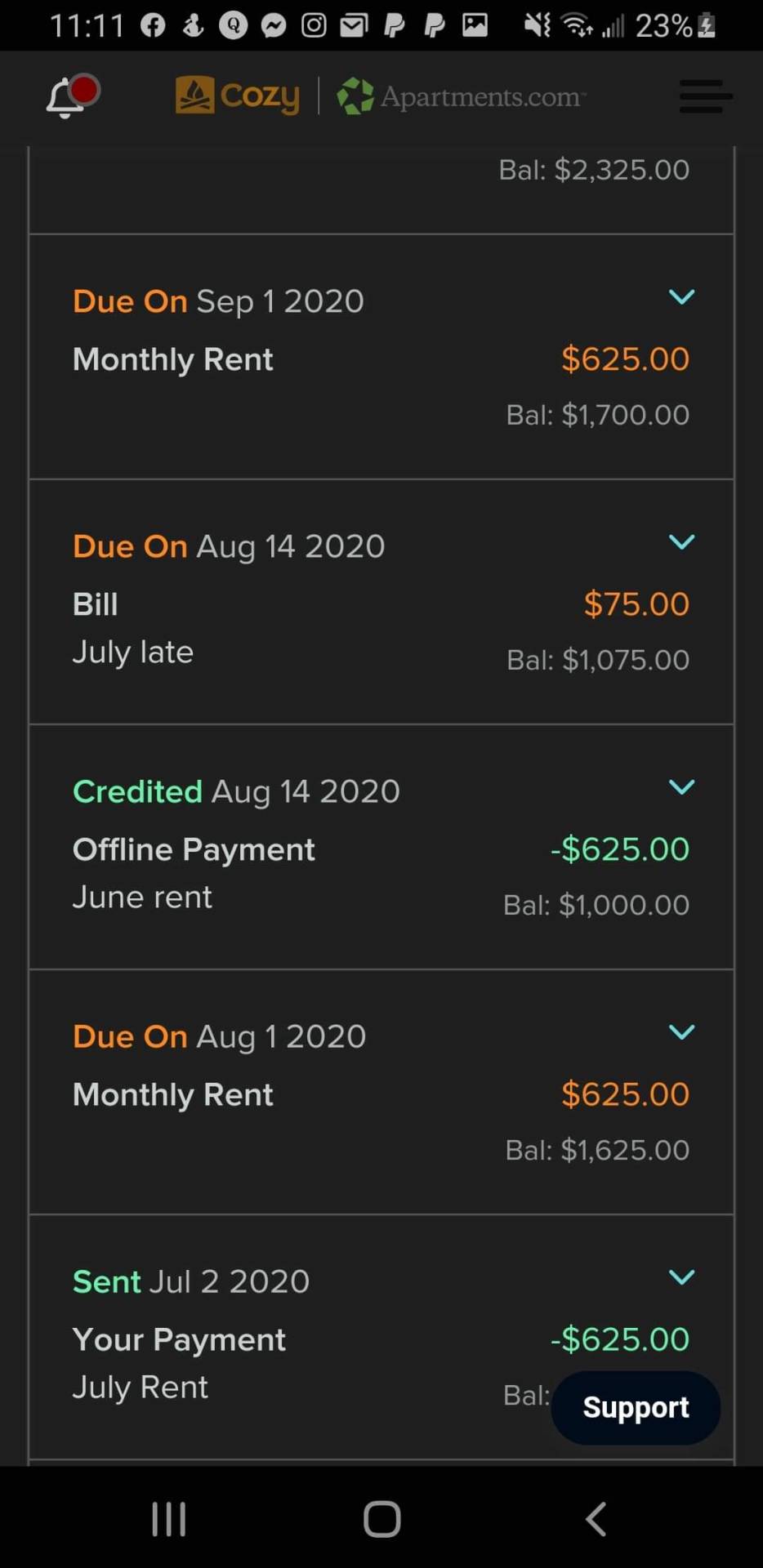Viewport: 763px width, 1568px height.
Task: Select the June rent Offline Payment row
Action: [x=381, y=847]
